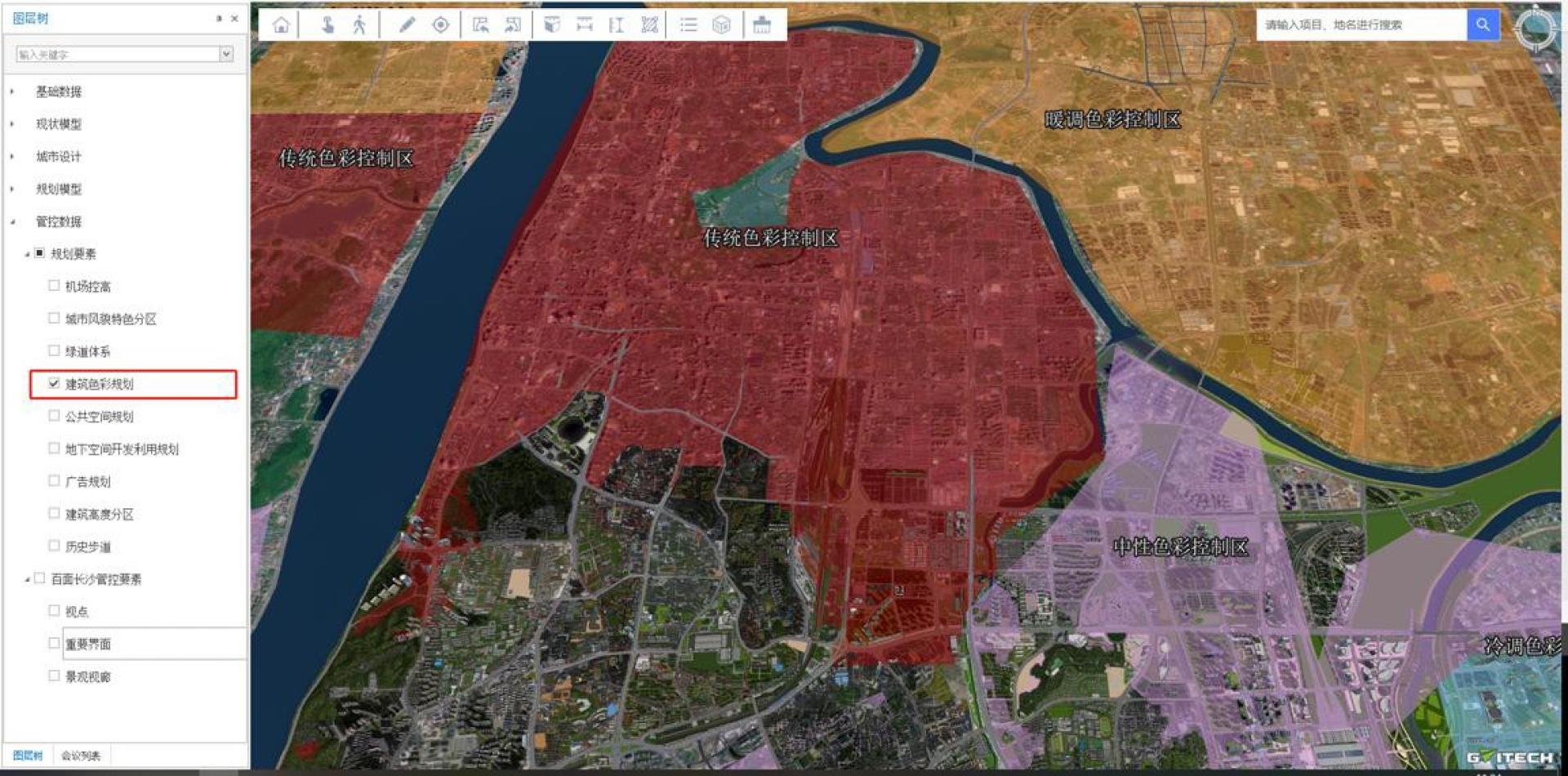The height and width of the screenshot is (776, 1568).
Task: Expand the 城市设计 tree node arrow
Action: pyautogui.click(x=12, y=156)
